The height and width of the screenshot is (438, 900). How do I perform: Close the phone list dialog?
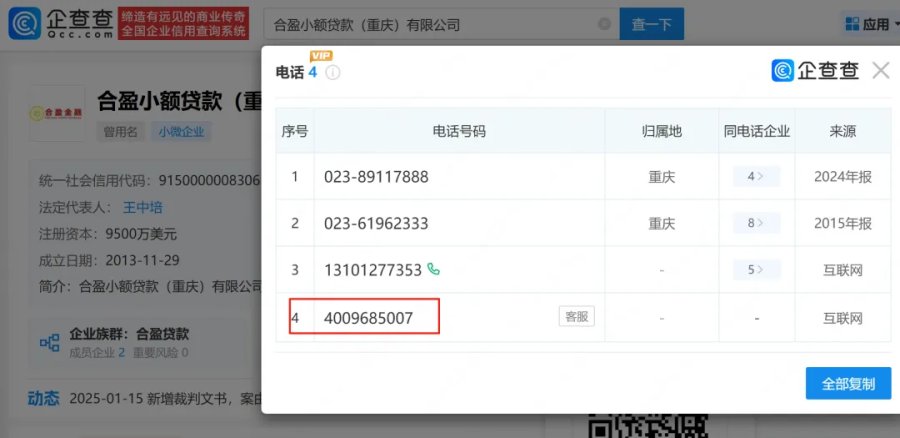click(880, 71)
